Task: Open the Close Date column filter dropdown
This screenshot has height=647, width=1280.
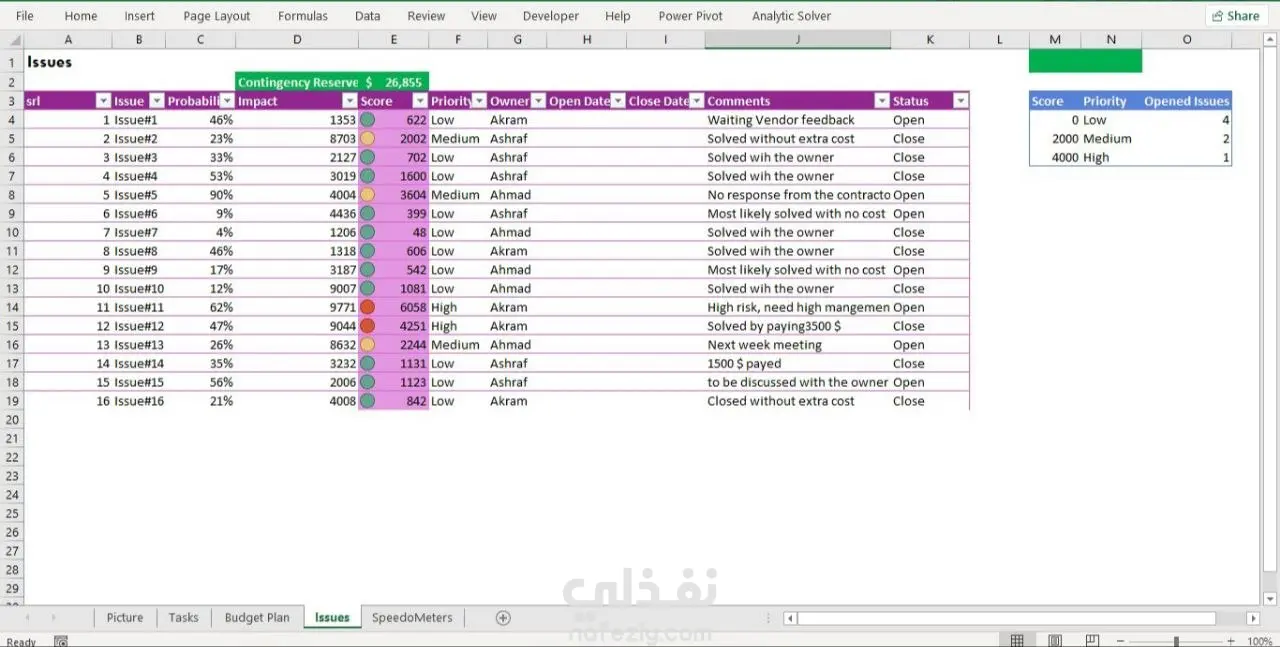Action: point(697,101)
